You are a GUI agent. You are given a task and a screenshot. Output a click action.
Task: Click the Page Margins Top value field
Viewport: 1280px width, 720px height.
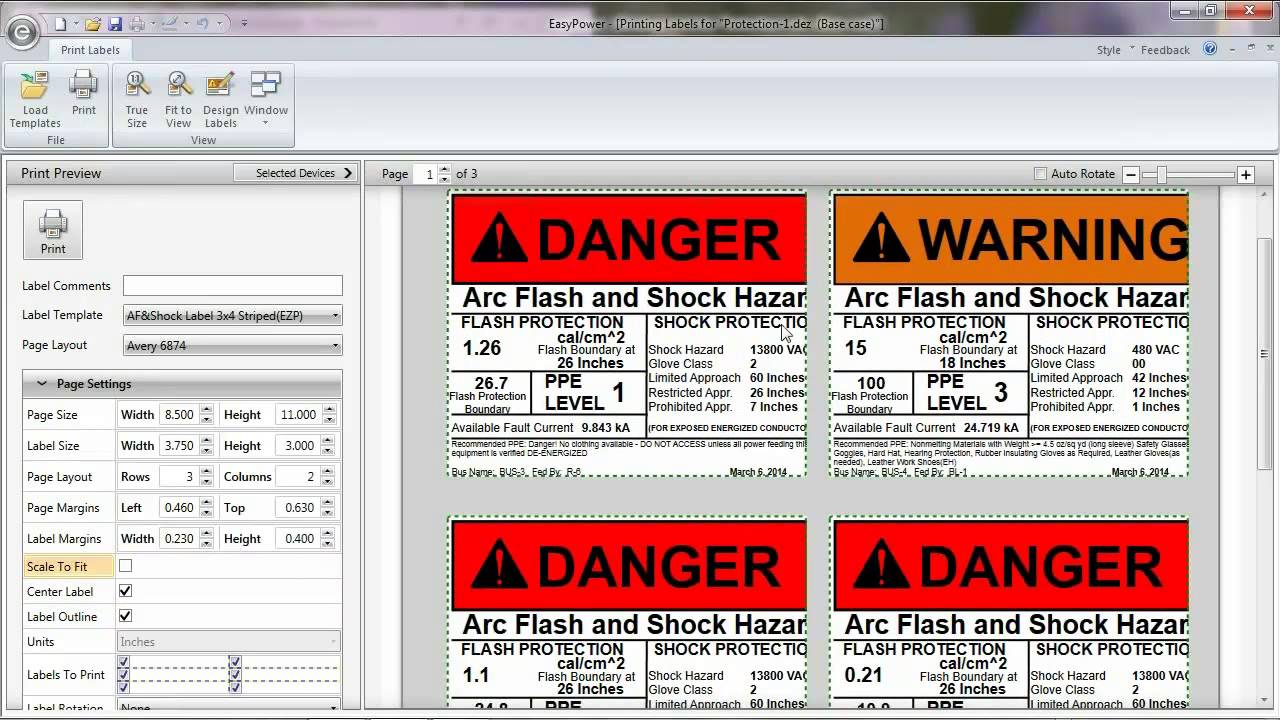(x=297, y=508)
